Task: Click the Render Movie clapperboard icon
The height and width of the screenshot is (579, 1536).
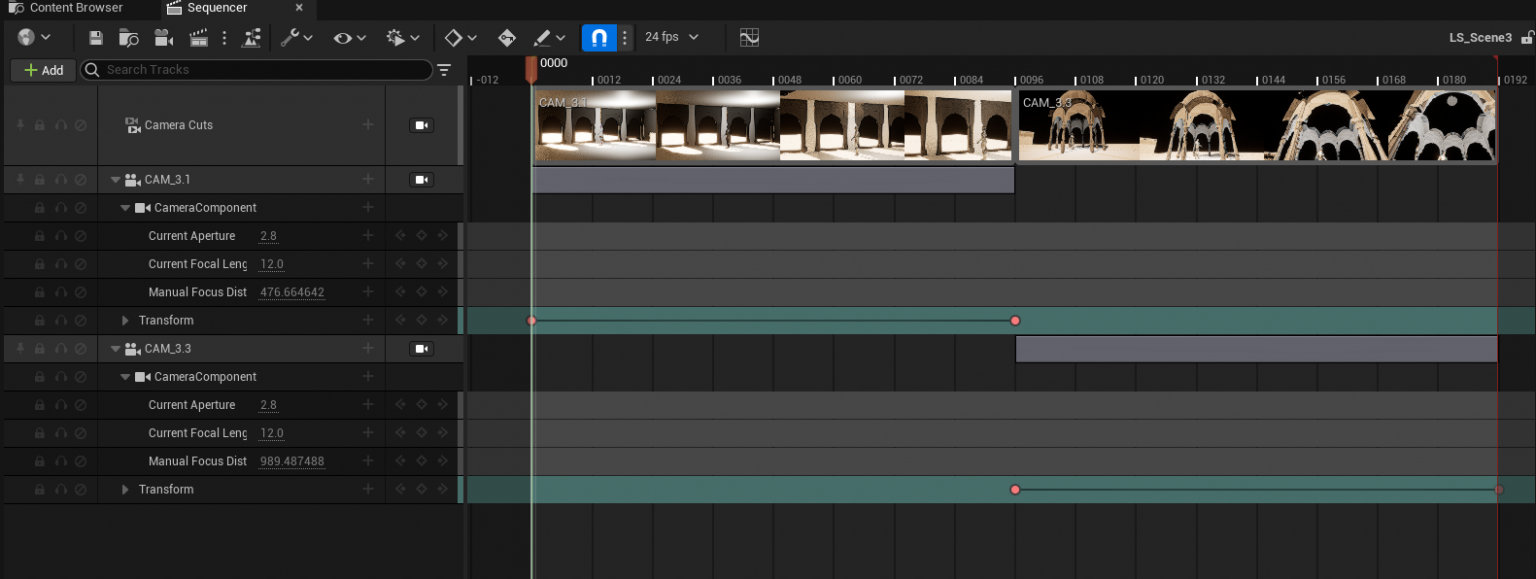Action: pos(197,37)
